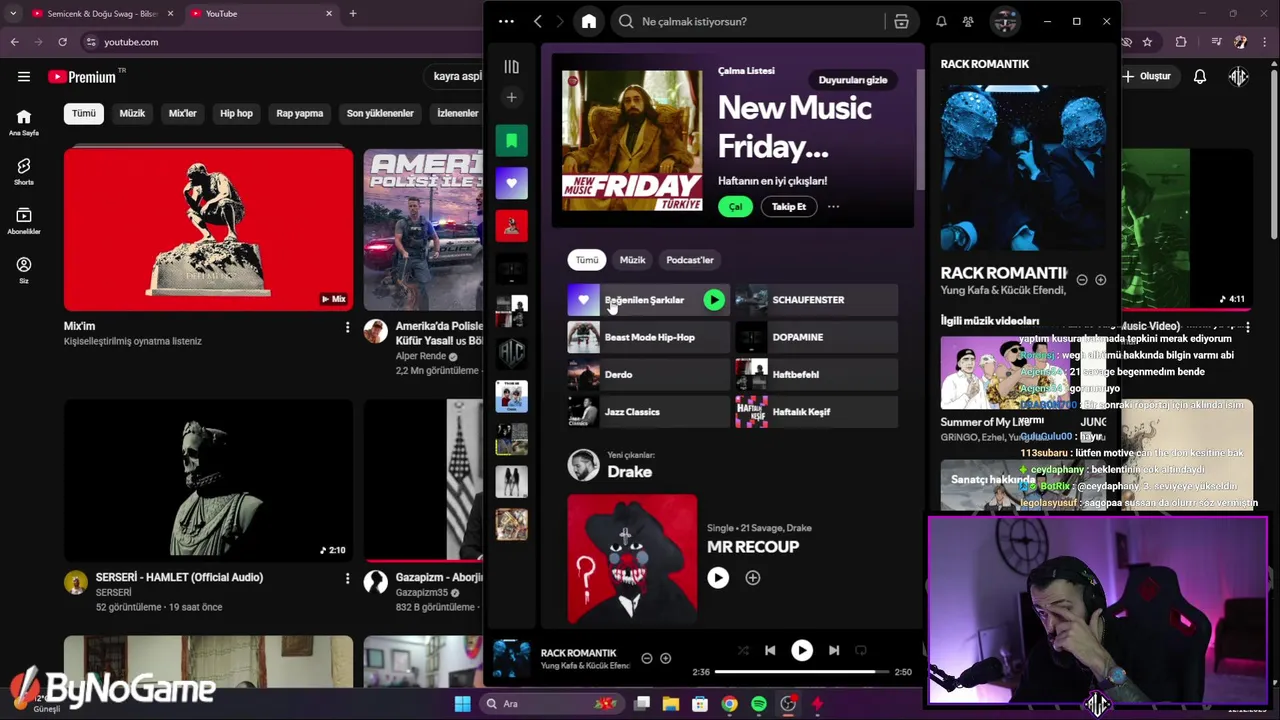The width and height of the screenshot is (1280, 720).
Task: Open the Jazz Classics playlist
Action: (x=649, y=411)
